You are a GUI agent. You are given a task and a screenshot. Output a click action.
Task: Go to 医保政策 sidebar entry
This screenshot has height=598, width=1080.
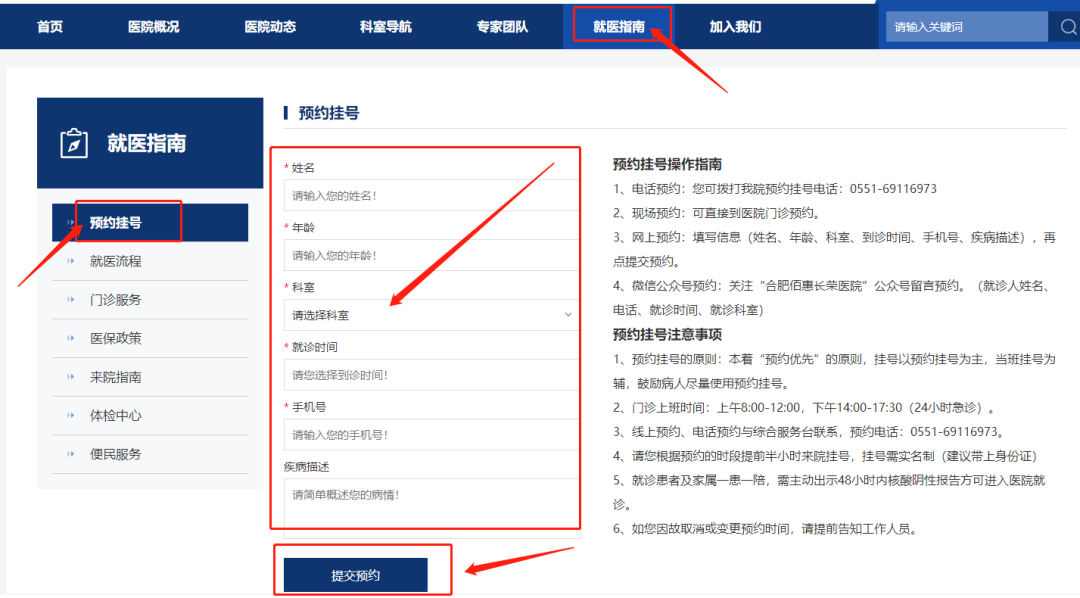(116, 338)
